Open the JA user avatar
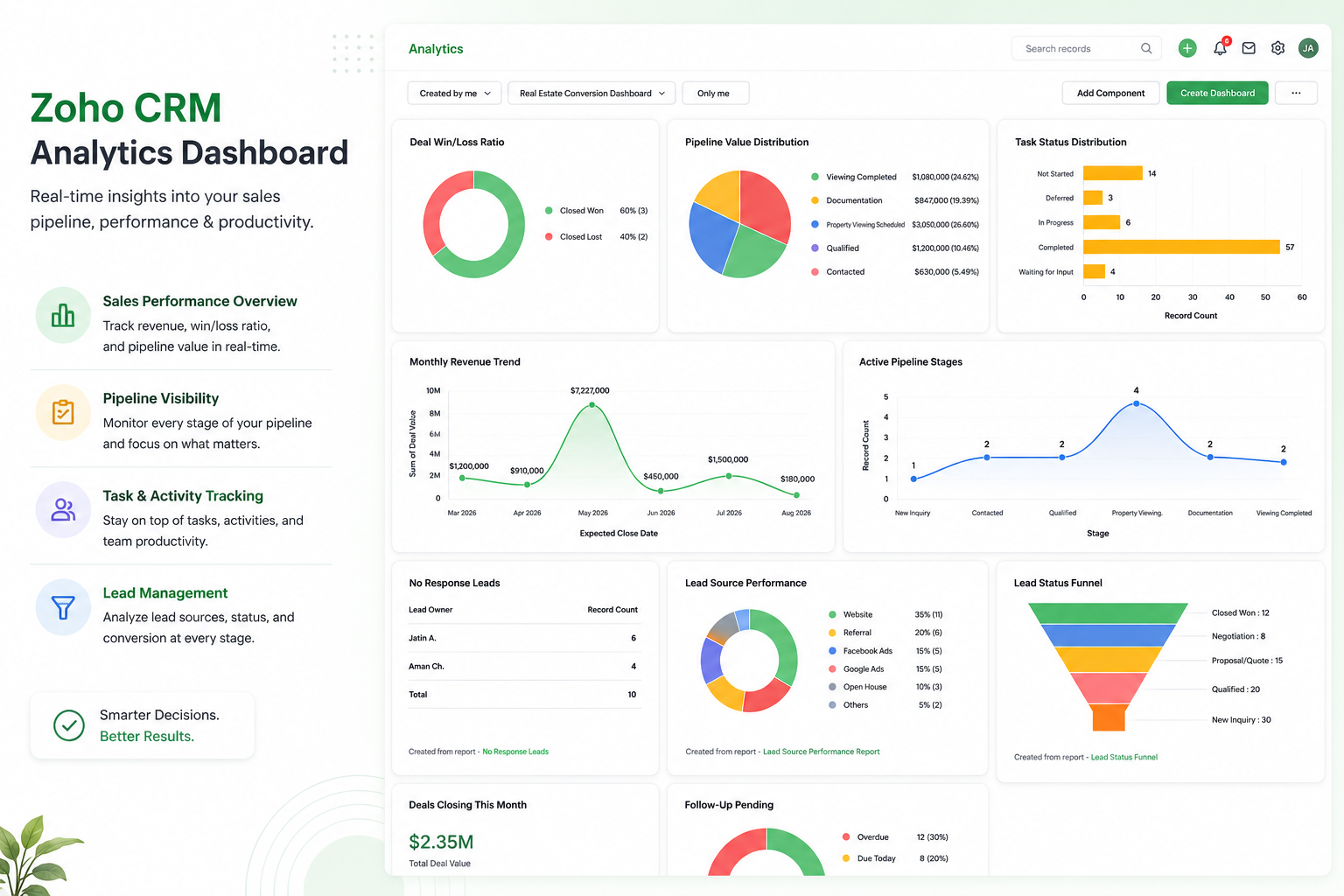 pyautogui.click(x=1308, y=48)
